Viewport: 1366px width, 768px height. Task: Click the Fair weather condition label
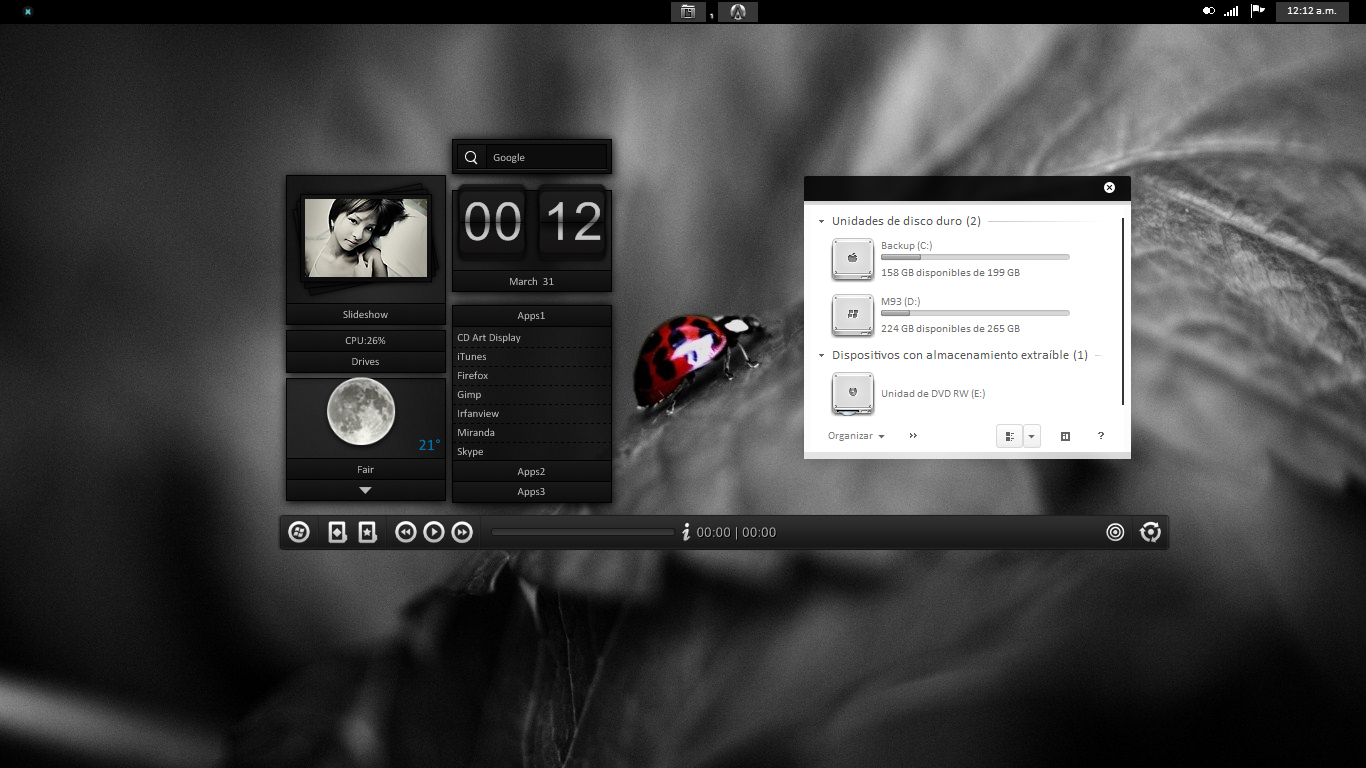(x=365, y=469)
